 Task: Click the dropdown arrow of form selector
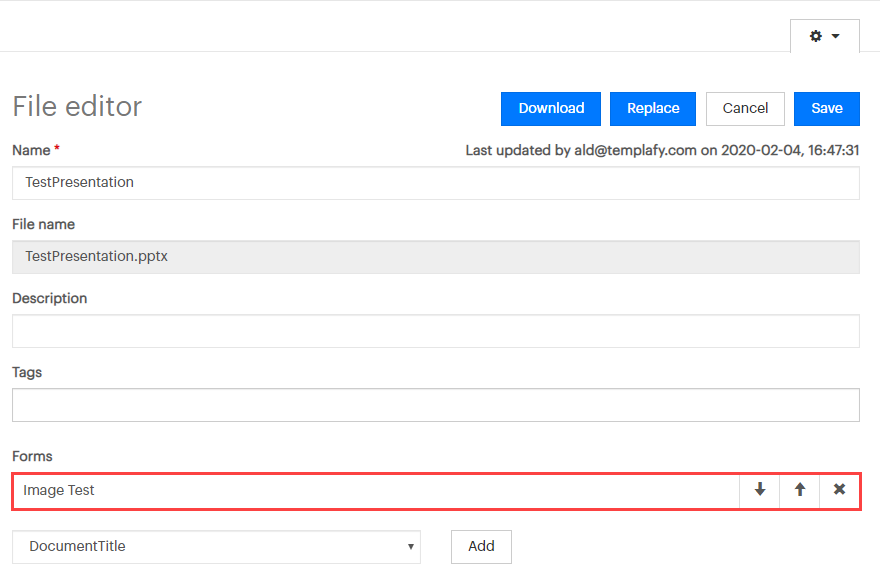click(411, 546)
